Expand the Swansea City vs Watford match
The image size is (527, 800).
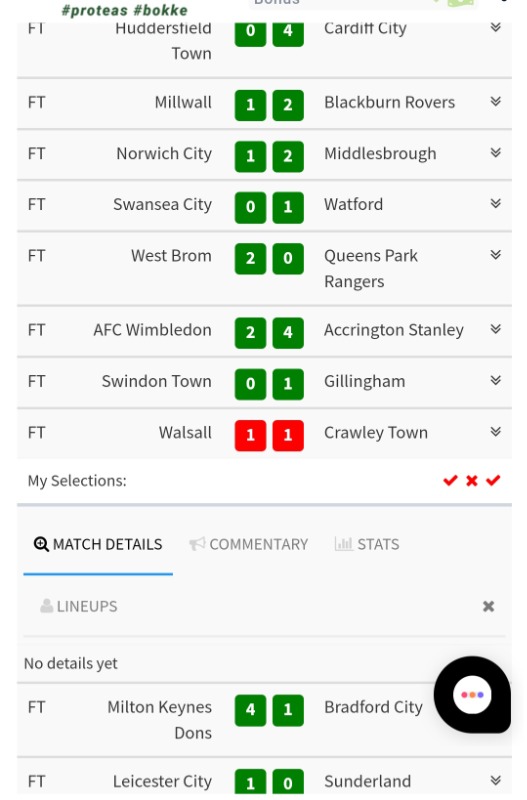pos(495,204)
